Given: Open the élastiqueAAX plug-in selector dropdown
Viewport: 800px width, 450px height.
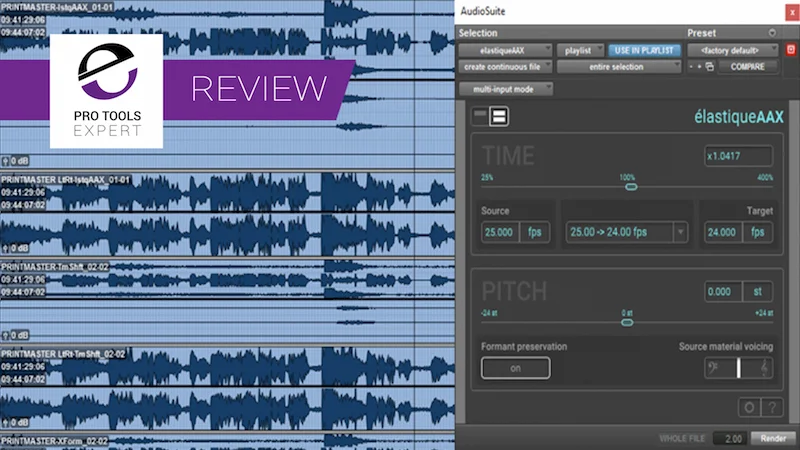Looking at the screenshot, I should click(x=504, y=51).
